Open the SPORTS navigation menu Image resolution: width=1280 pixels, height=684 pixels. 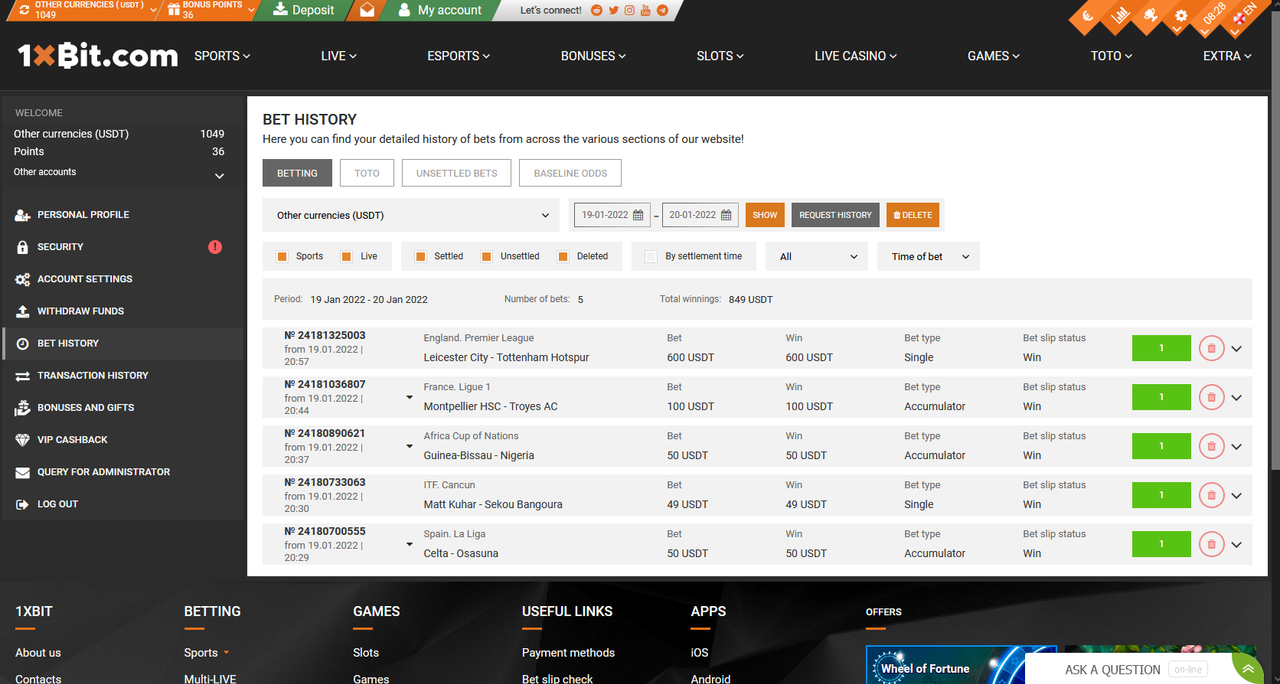222,56
